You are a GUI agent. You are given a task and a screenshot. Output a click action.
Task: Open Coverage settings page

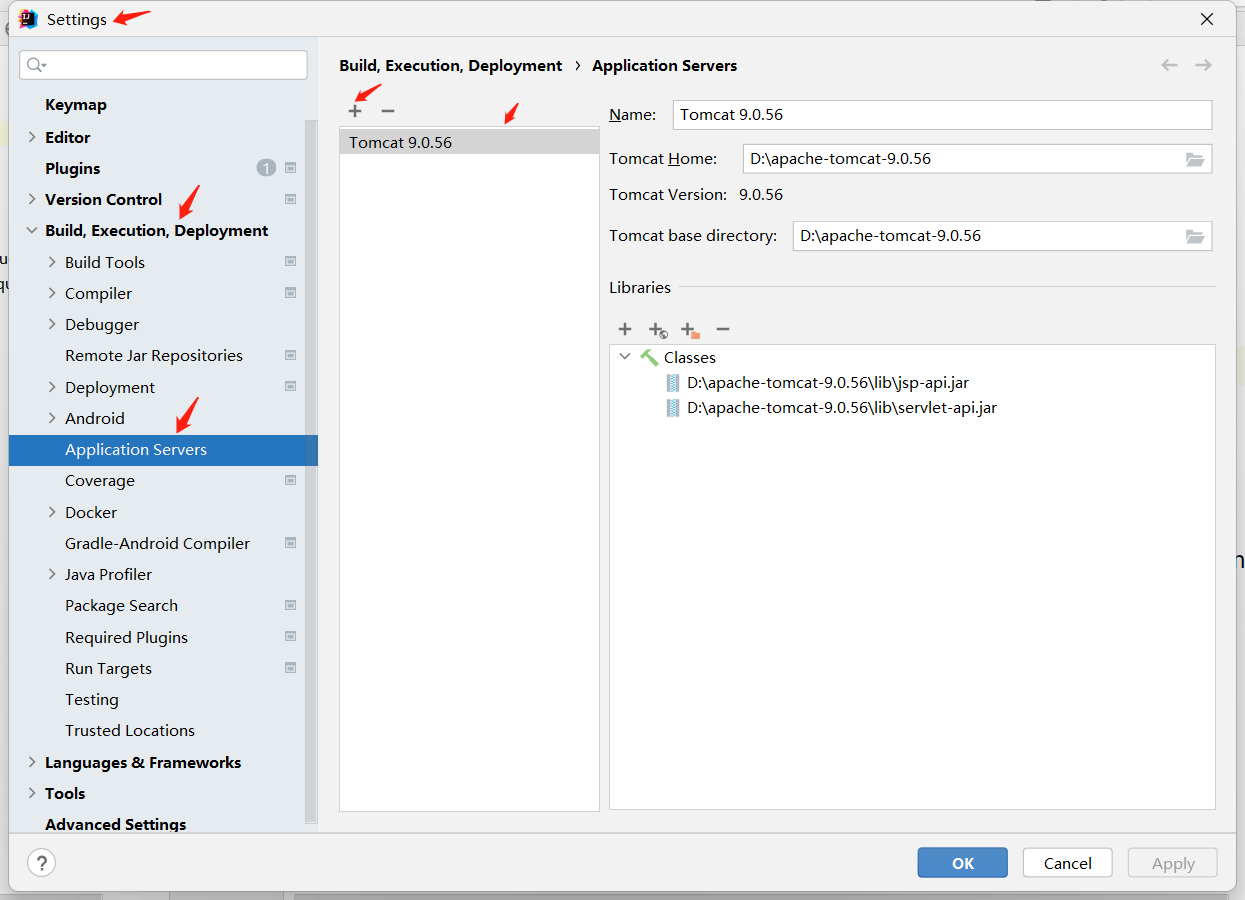click(100, 481)
